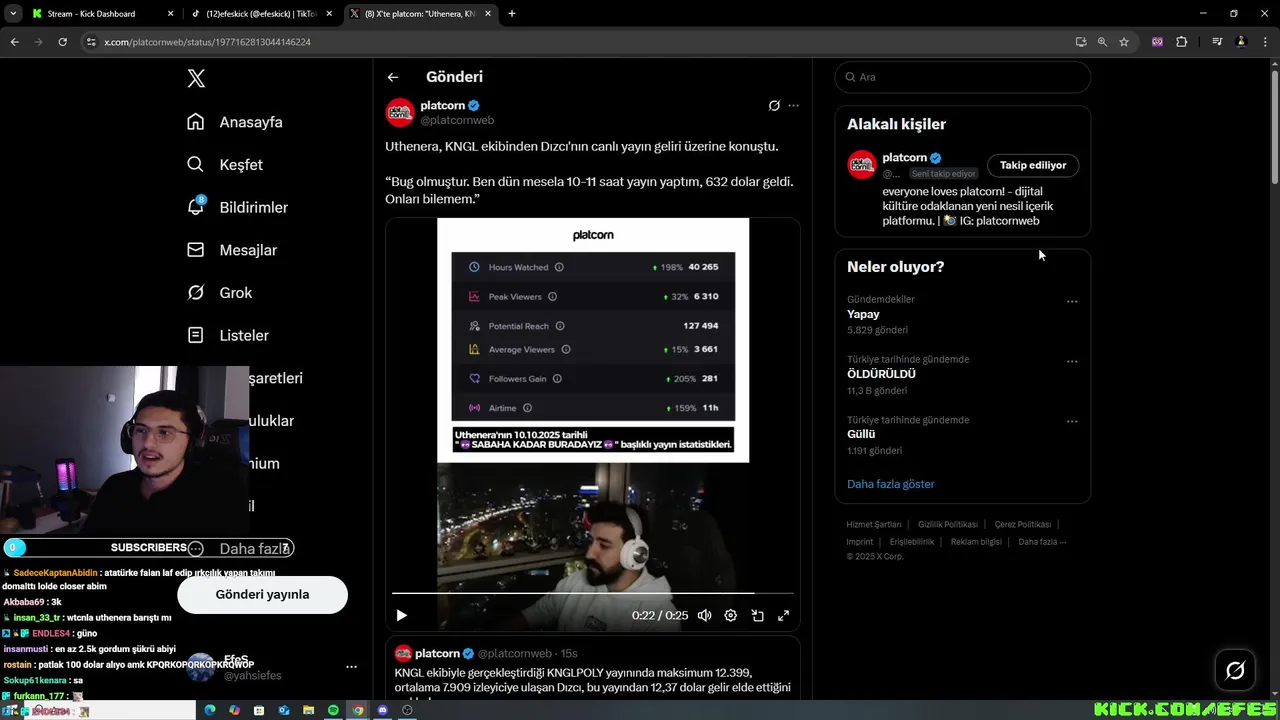Open options for Yapay trend
This screenshot has height=720, width=1280.
click(x=1072, y=301)
